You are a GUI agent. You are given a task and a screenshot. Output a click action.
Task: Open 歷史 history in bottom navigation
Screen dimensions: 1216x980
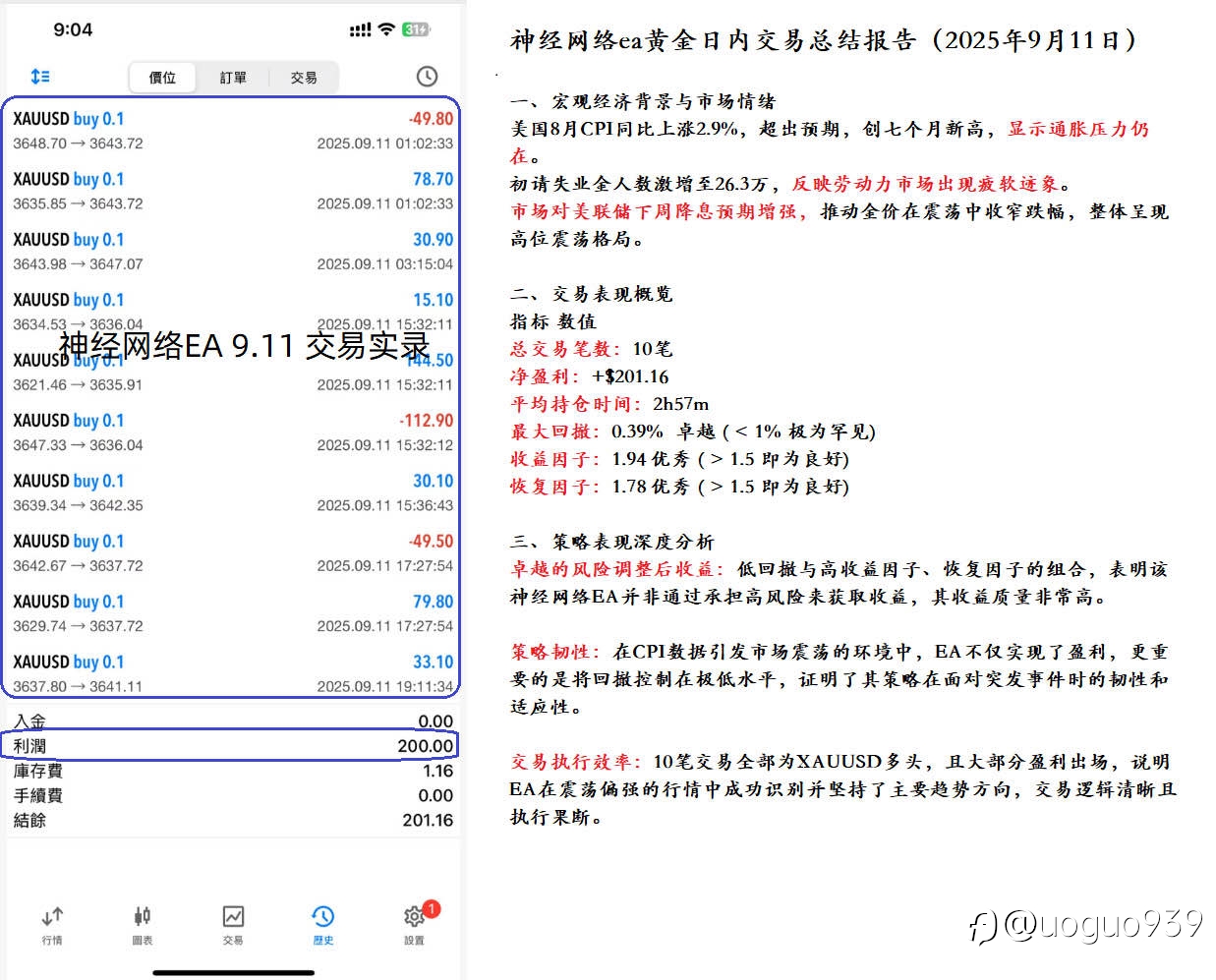[x=323, y=926]
